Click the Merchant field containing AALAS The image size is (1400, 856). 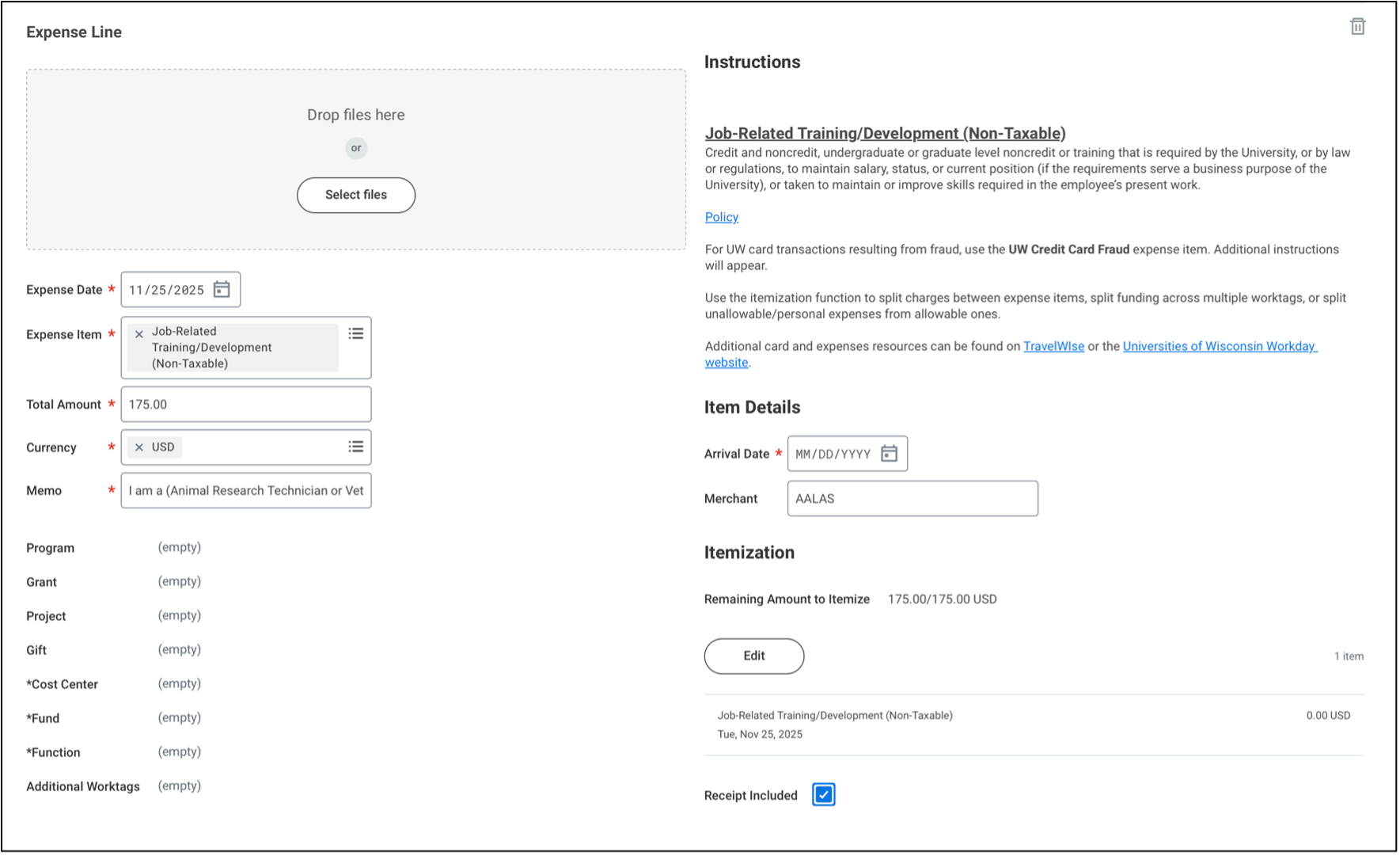(x=912, y=499)
